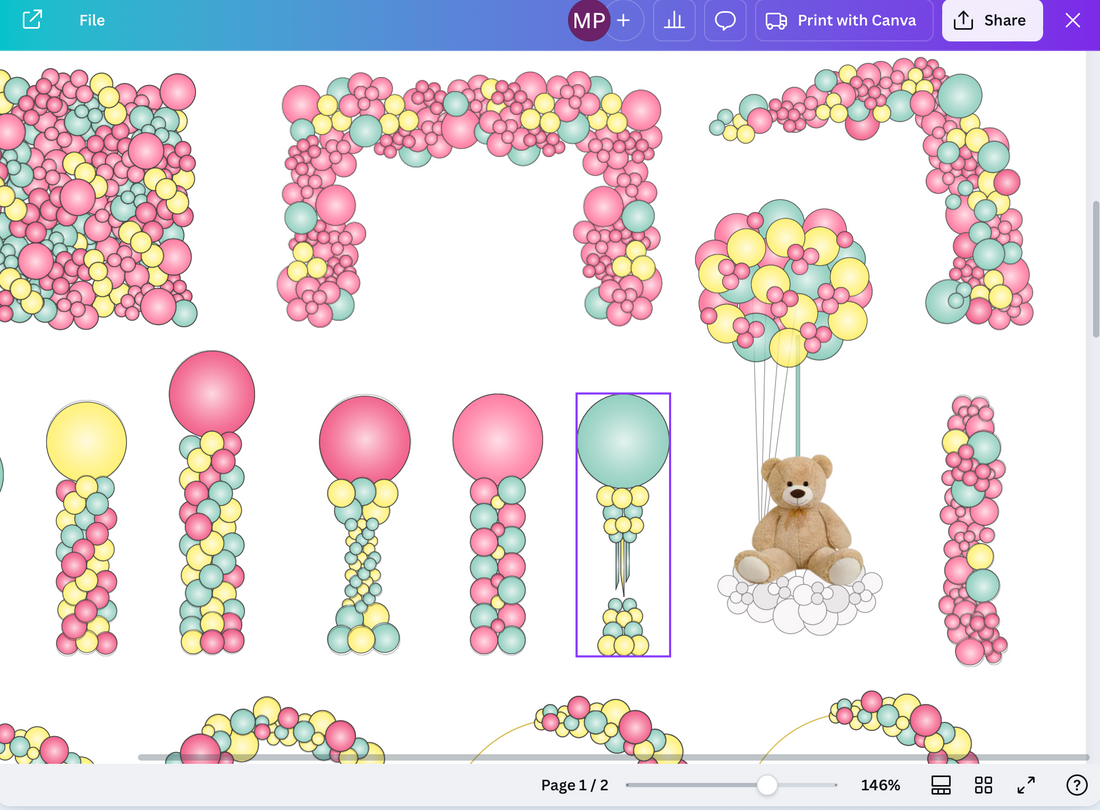Click the Share button
This screenshot has height=810, width=1100.
tap(991, 20)
